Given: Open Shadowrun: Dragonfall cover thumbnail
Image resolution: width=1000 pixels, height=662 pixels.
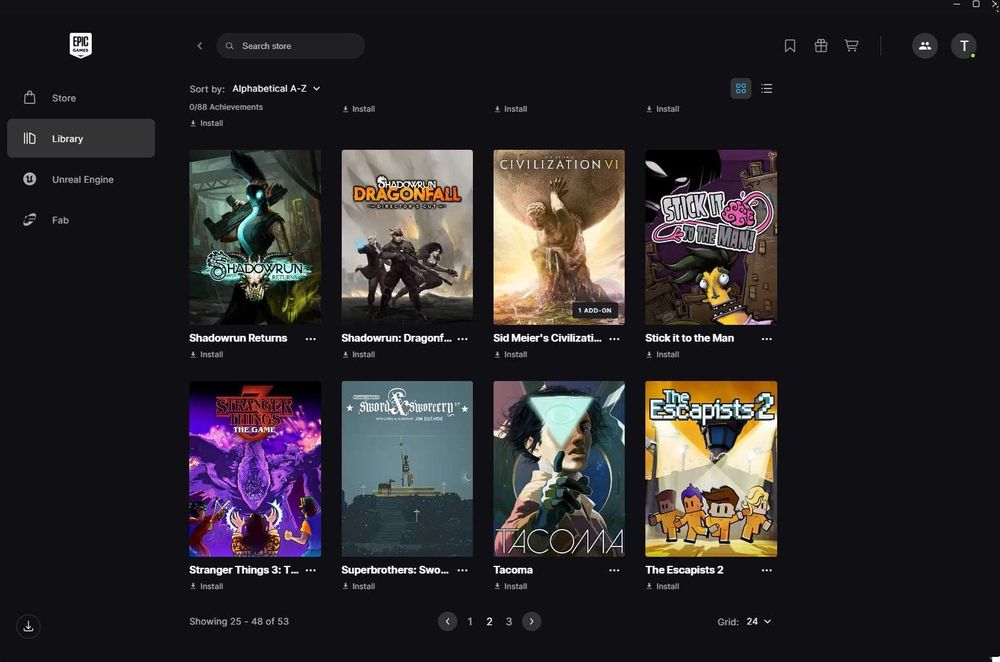Looking at the screenshot, I should click(x=407, y=237).
